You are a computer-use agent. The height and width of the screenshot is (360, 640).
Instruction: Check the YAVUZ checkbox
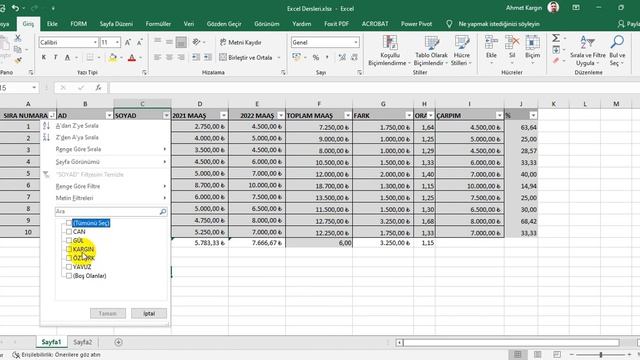point(69,267)
